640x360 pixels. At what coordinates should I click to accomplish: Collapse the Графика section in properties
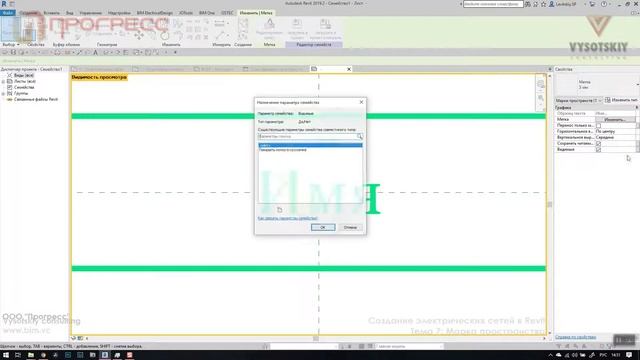[636, 107]
